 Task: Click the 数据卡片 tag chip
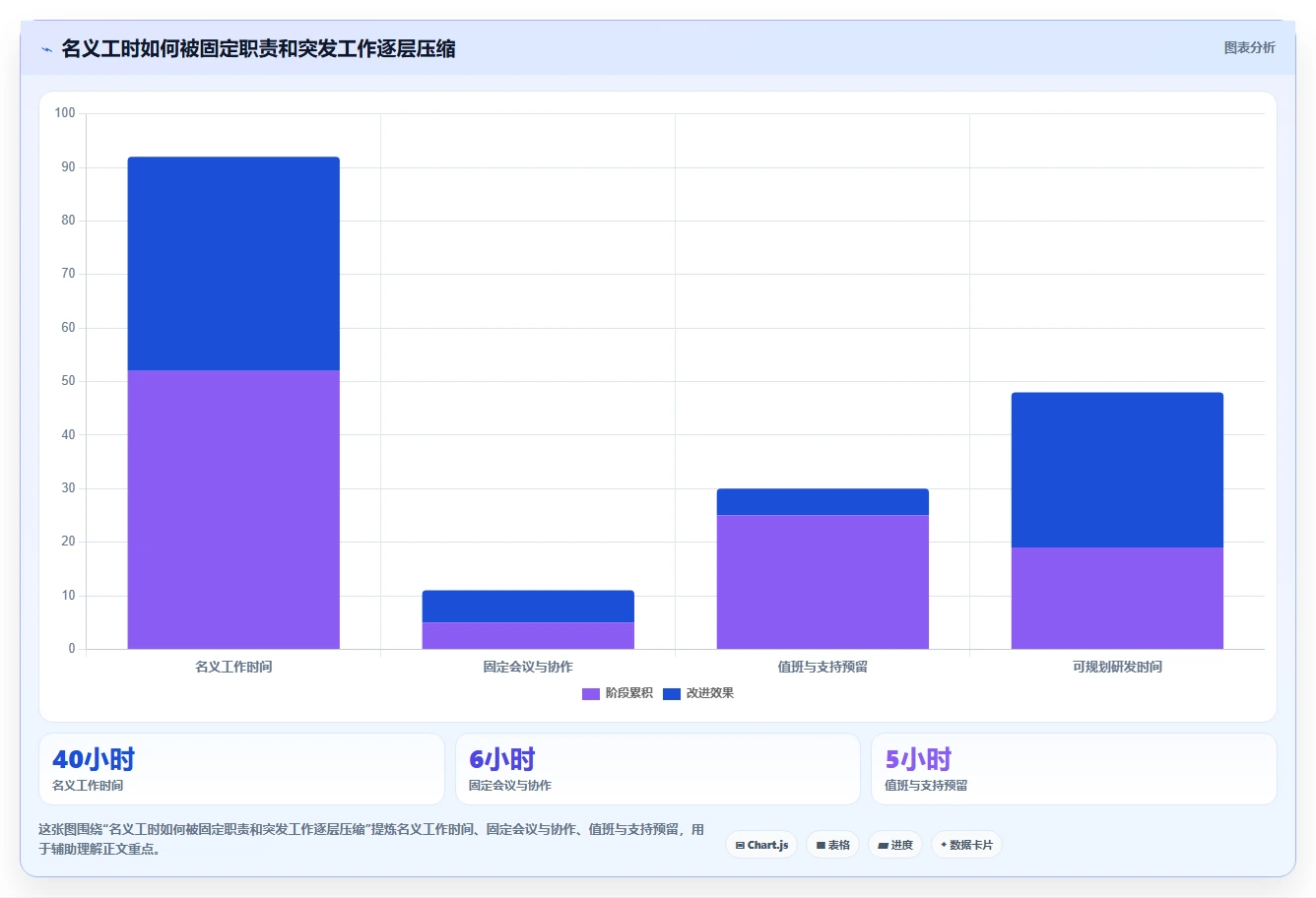[966, 845]
